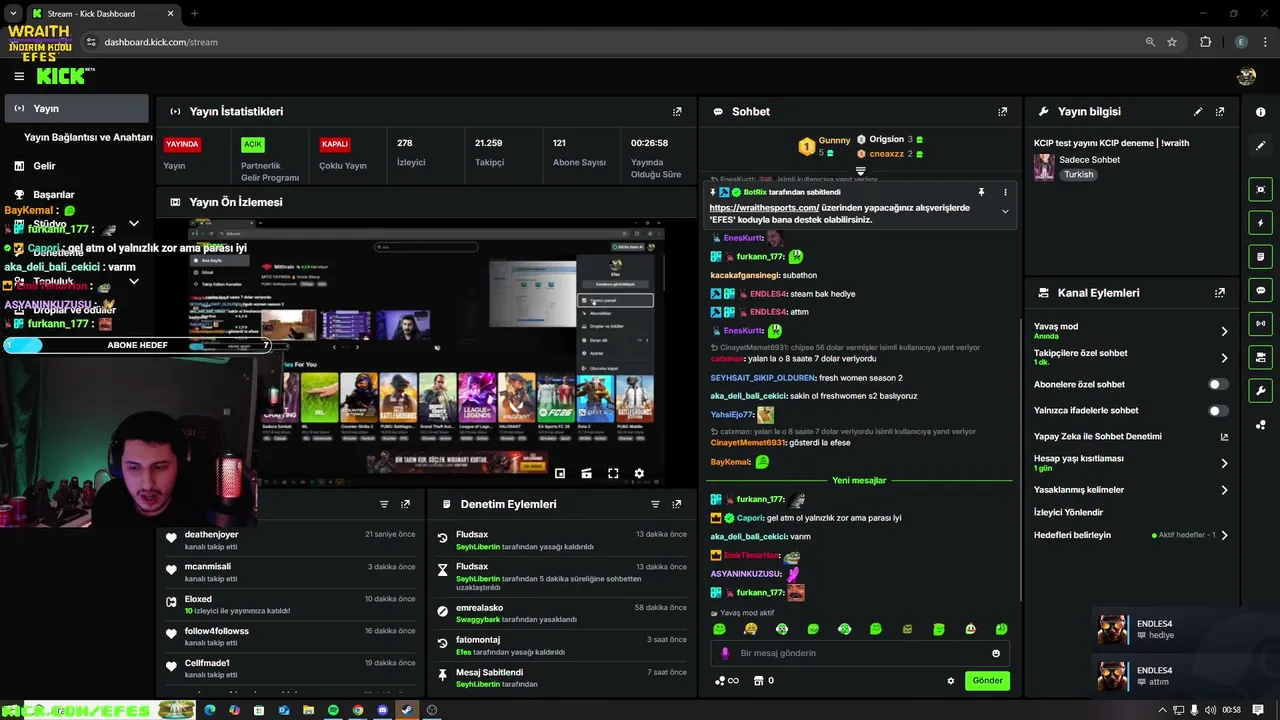Image resolution: width=1280 pixels, height=720 pixels.
Task: Toggle the moderation log widget icon
Action: [x=1261, y=257]
